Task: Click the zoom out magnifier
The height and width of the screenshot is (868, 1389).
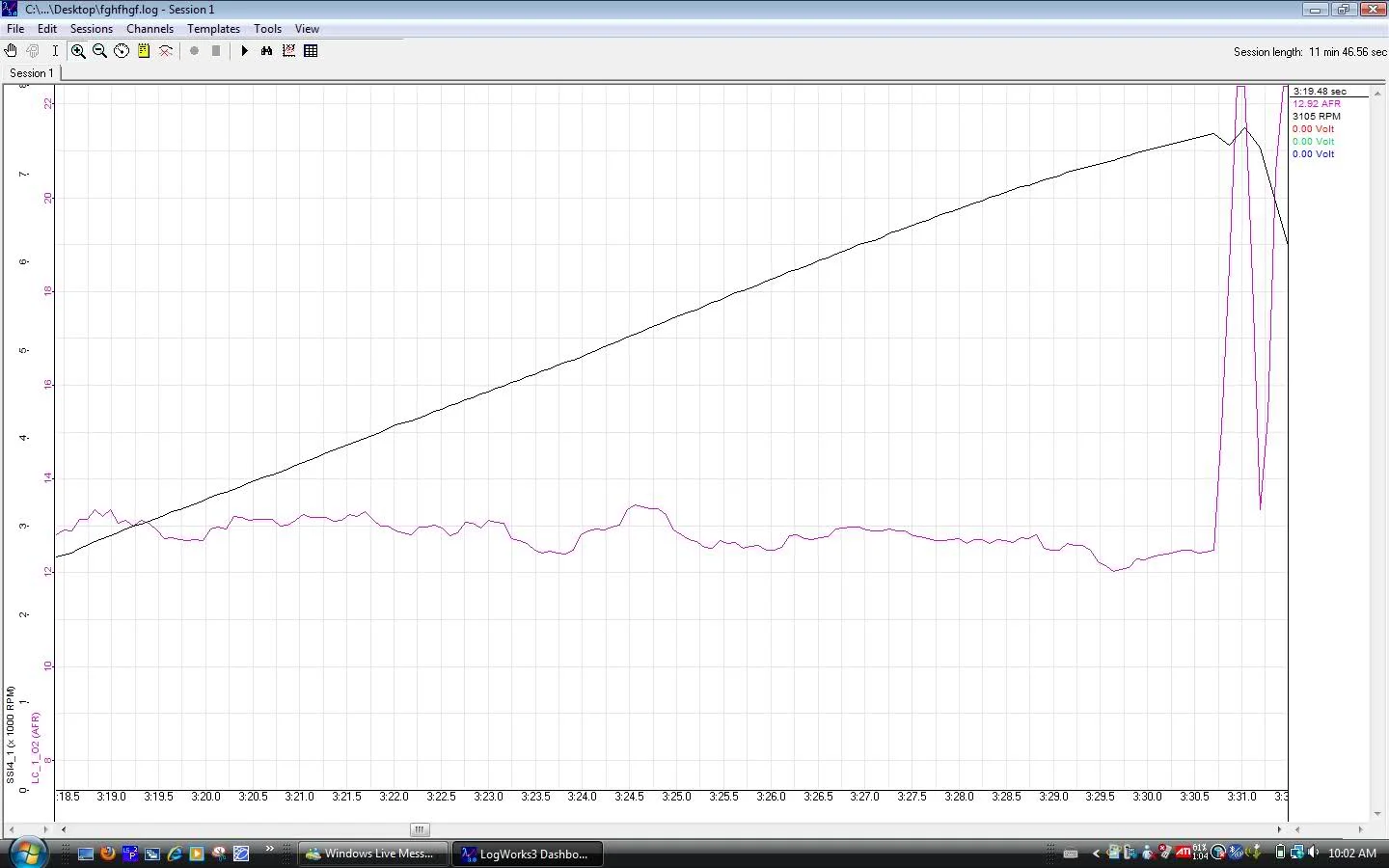Action: (x=99, y=51)
